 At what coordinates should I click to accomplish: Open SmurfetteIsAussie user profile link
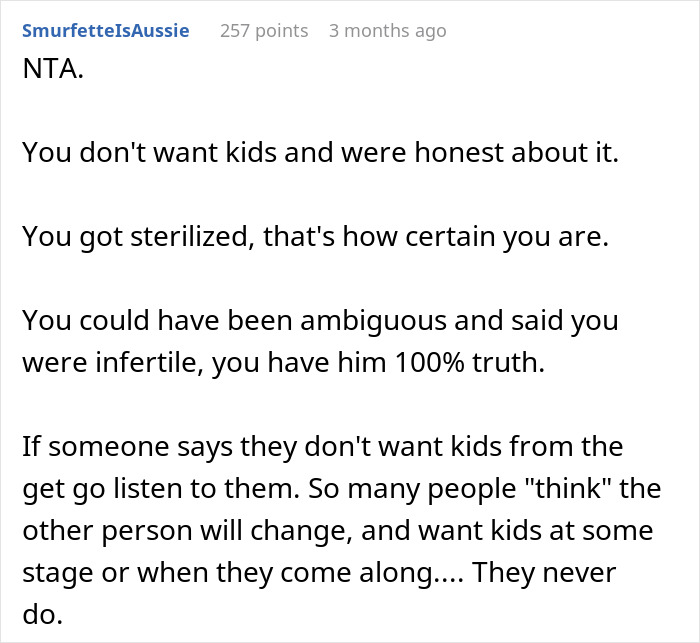(x=106, y=31)
